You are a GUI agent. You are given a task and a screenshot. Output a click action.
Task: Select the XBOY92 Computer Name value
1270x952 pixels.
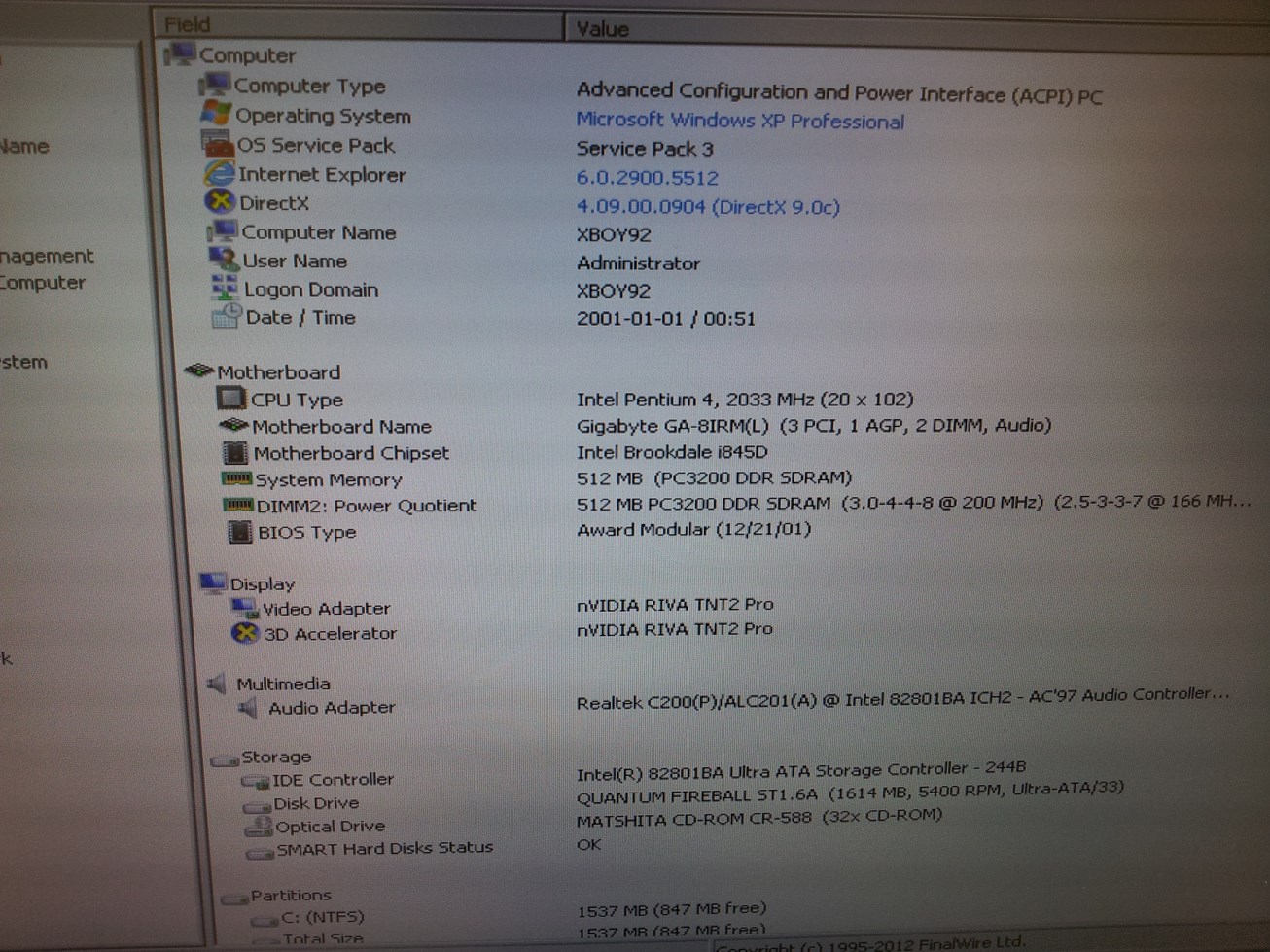pos(614,234)
